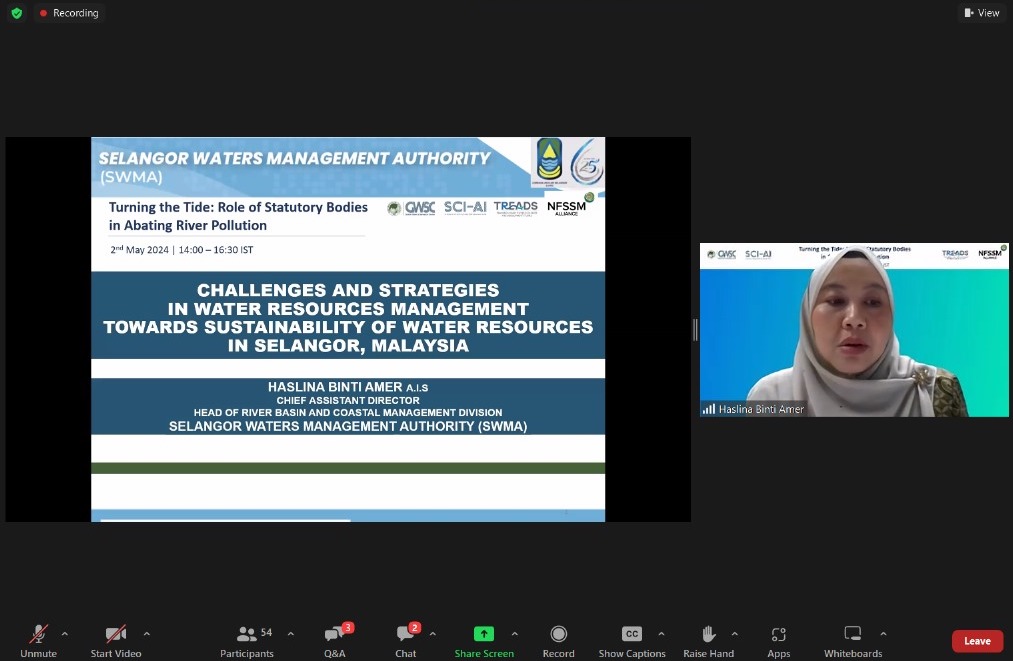Open the Q&A panel
This screenshot has width=1013, height=661.
(335, 641)
